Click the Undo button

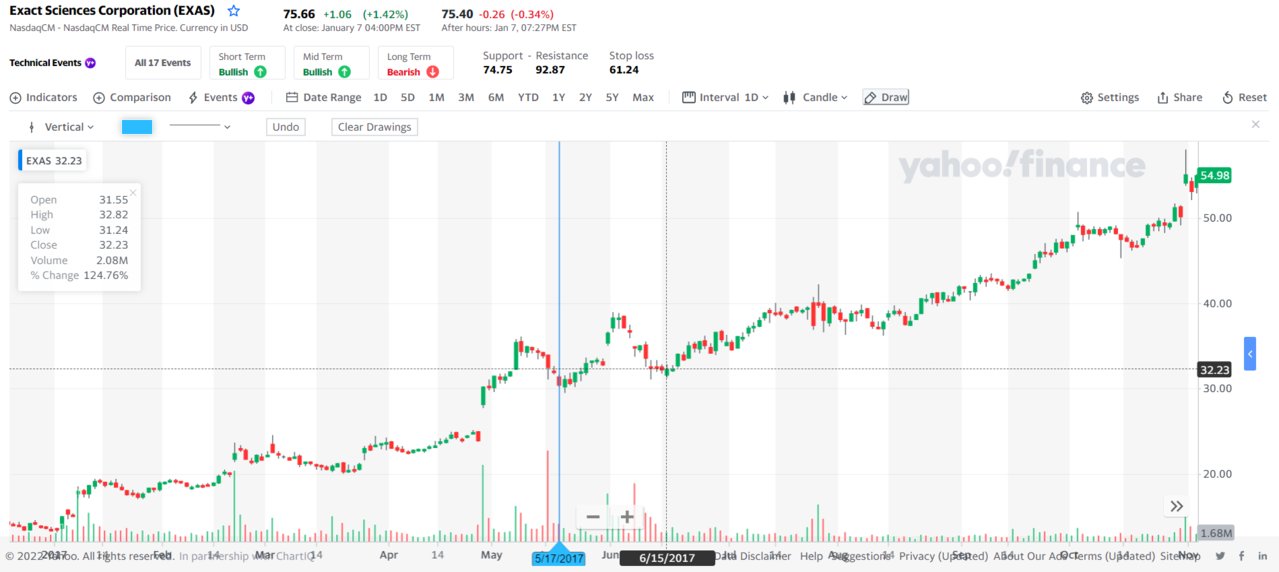286,127
